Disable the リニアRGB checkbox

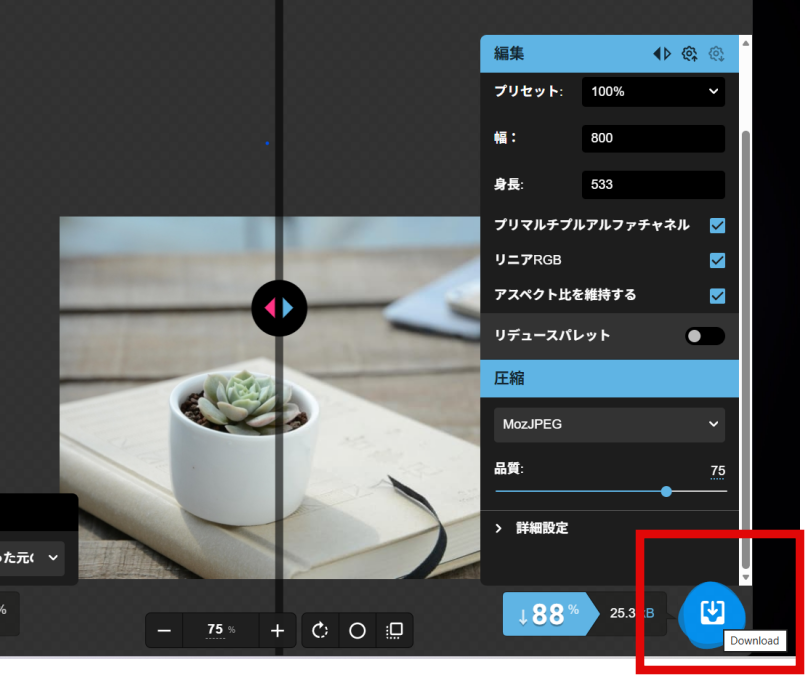[717, 260]
